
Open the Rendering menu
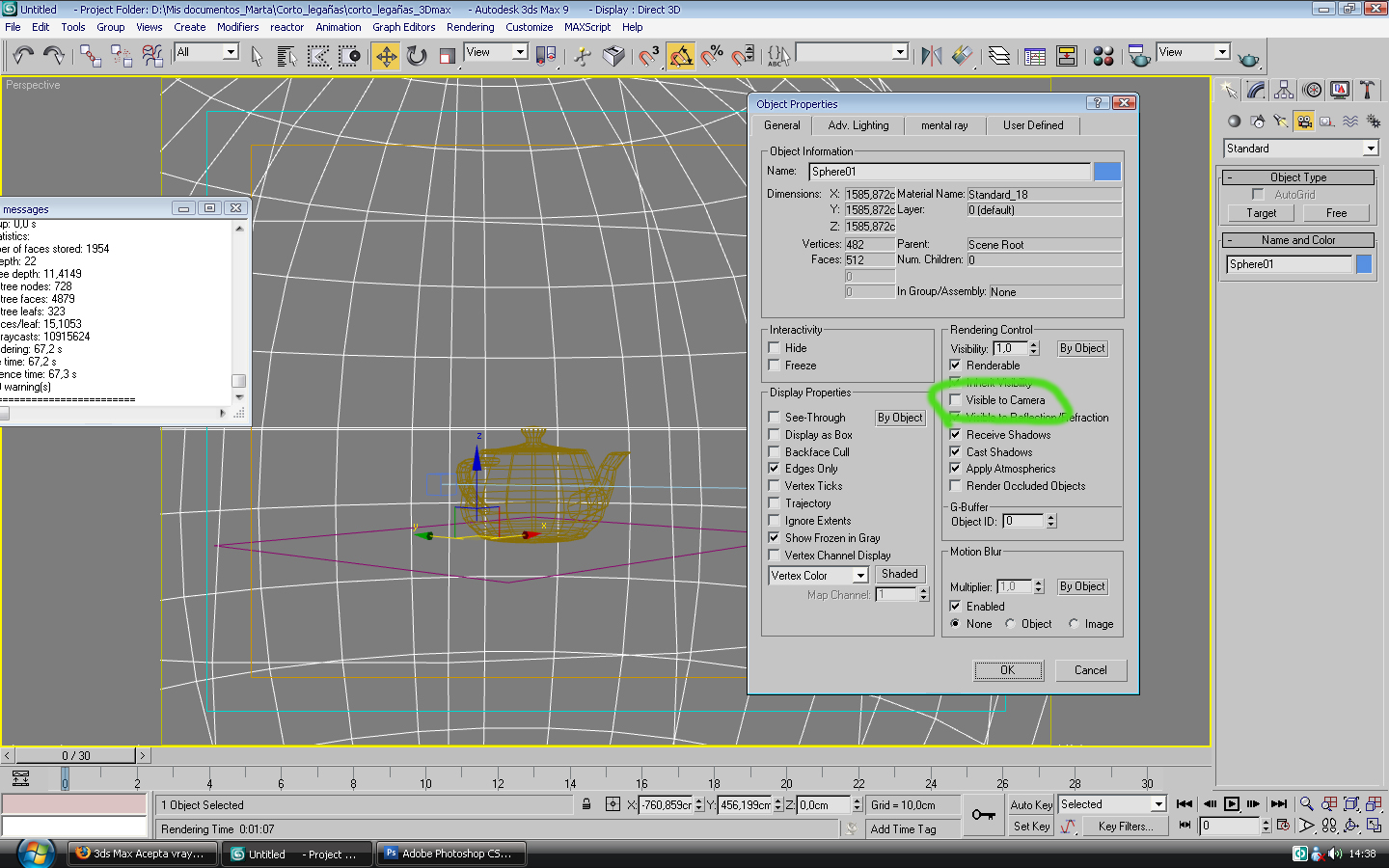point(470,27)
